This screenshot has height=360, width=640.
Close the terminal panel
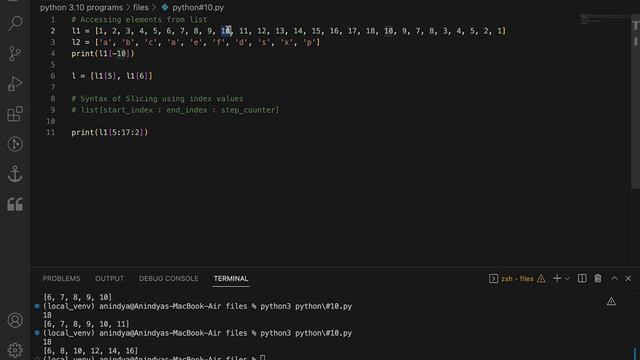click(x=628, y=278)
